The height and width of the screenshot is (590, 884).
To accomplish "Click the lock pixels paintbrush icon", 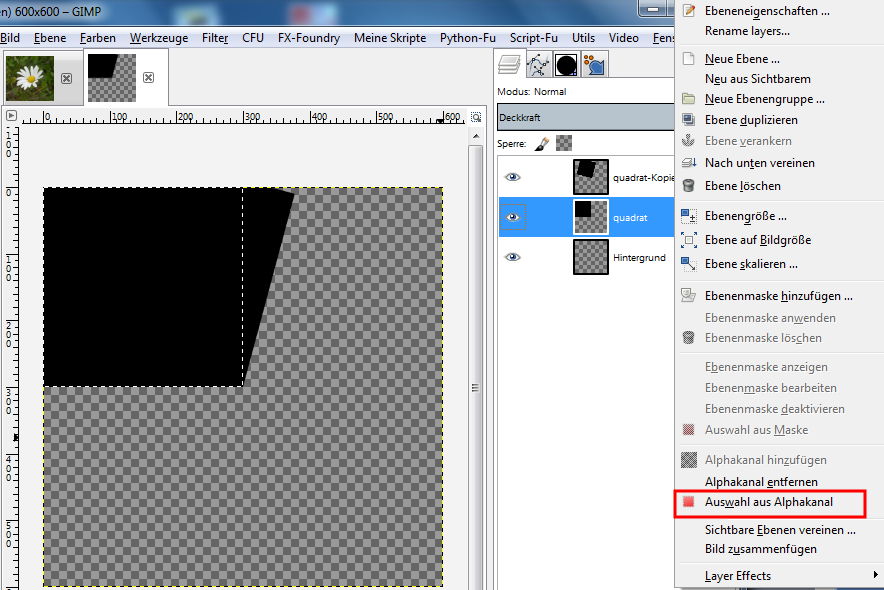I will pos(541,144).
